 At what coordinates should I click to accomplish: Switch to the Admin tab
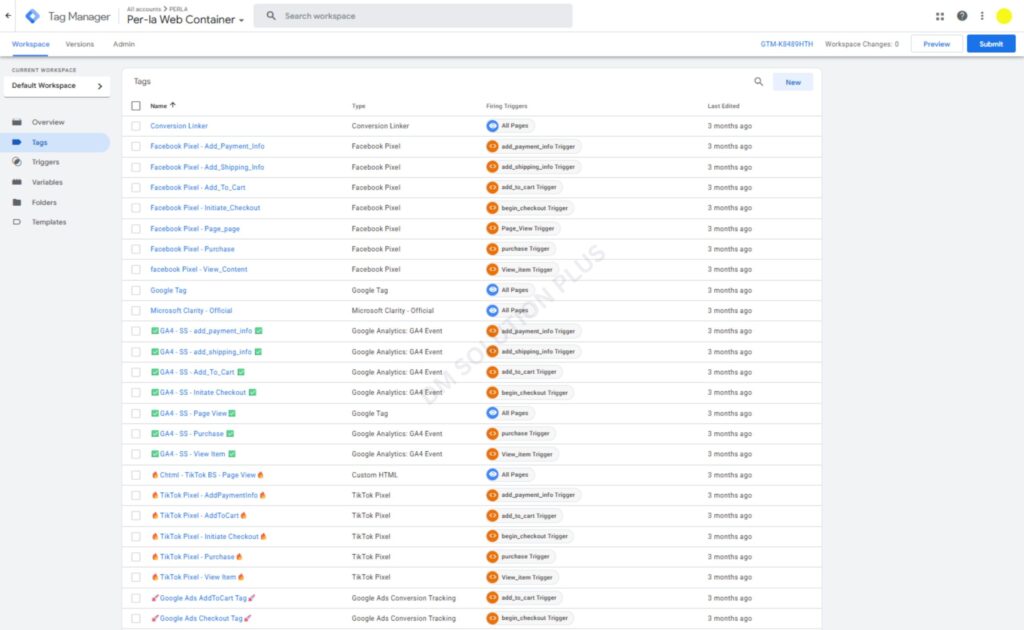(124, 44)
